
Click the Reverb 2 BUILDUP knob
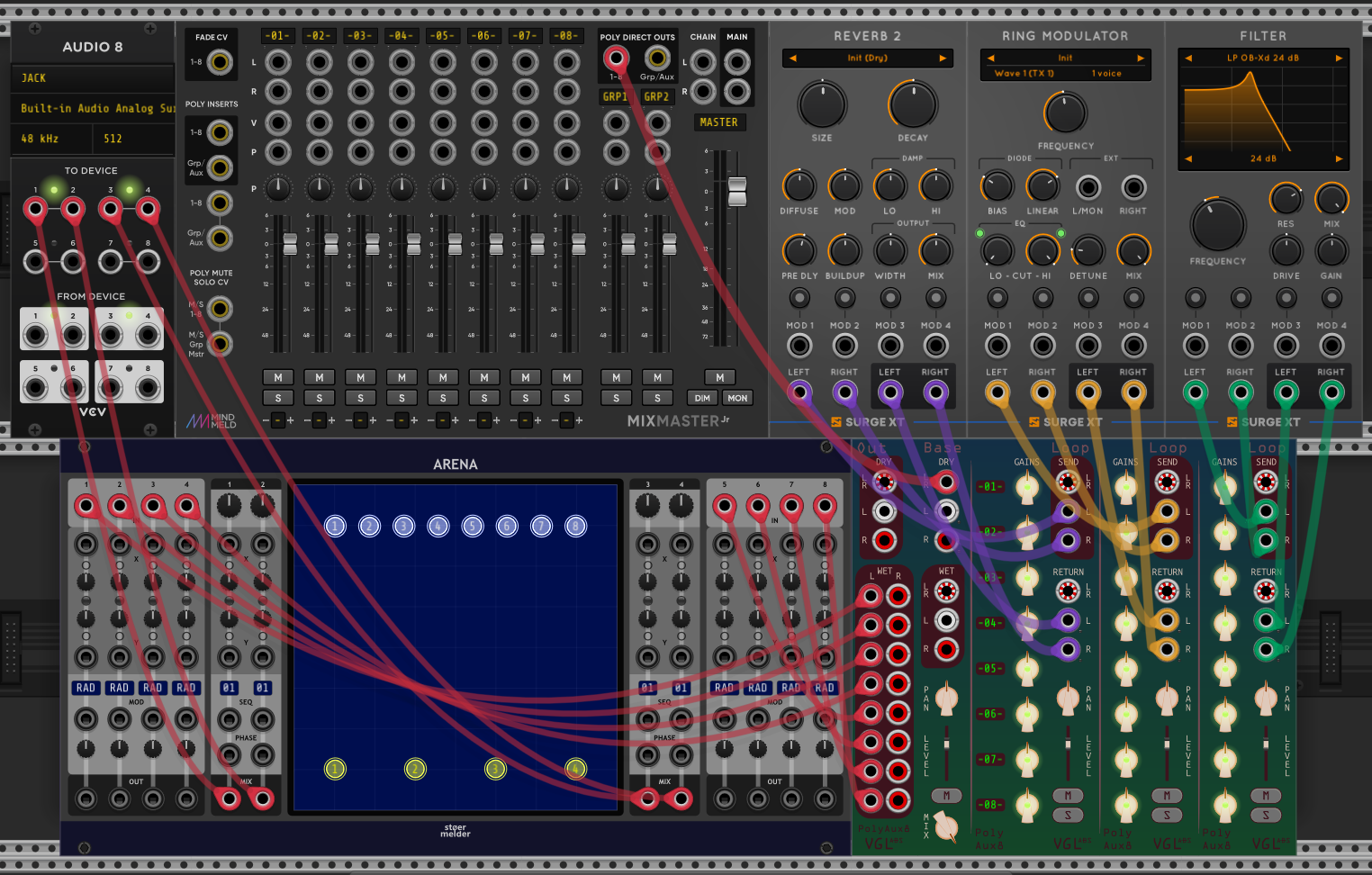844,251
